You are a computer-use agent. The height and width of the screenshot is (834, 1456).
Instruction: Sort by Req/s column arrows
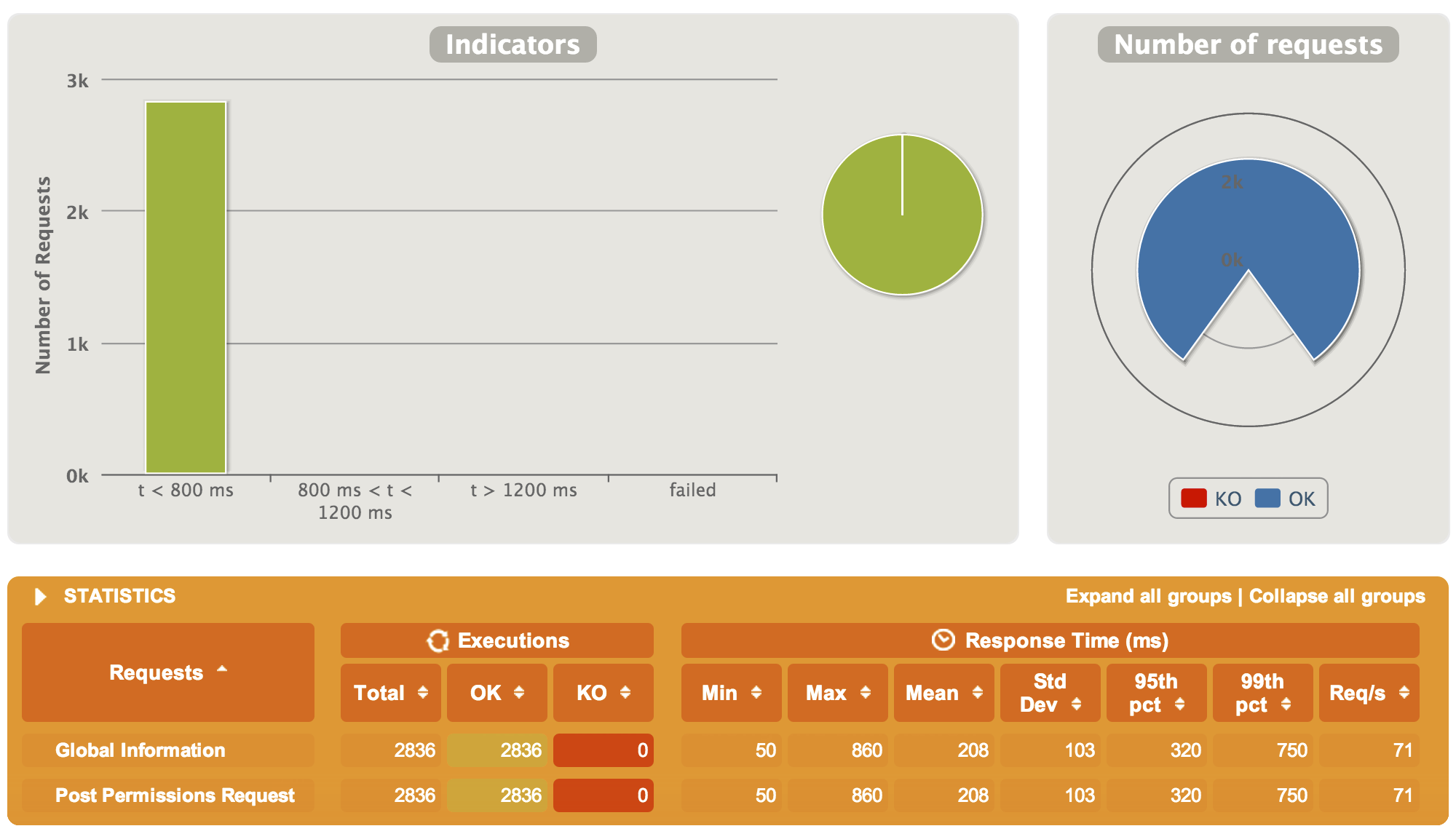coord(1404,692)
